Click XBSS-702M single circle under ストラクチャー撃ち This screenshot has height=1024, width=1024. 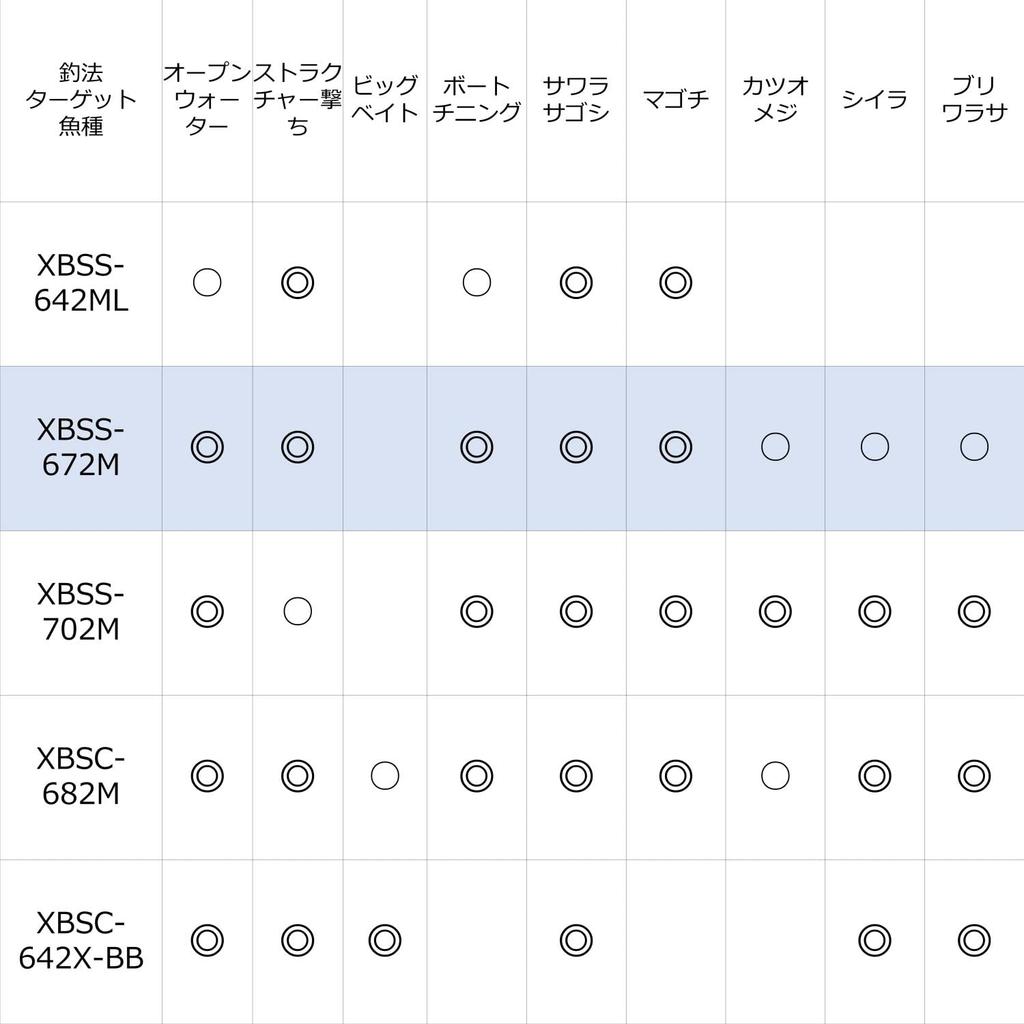point(298,611)
